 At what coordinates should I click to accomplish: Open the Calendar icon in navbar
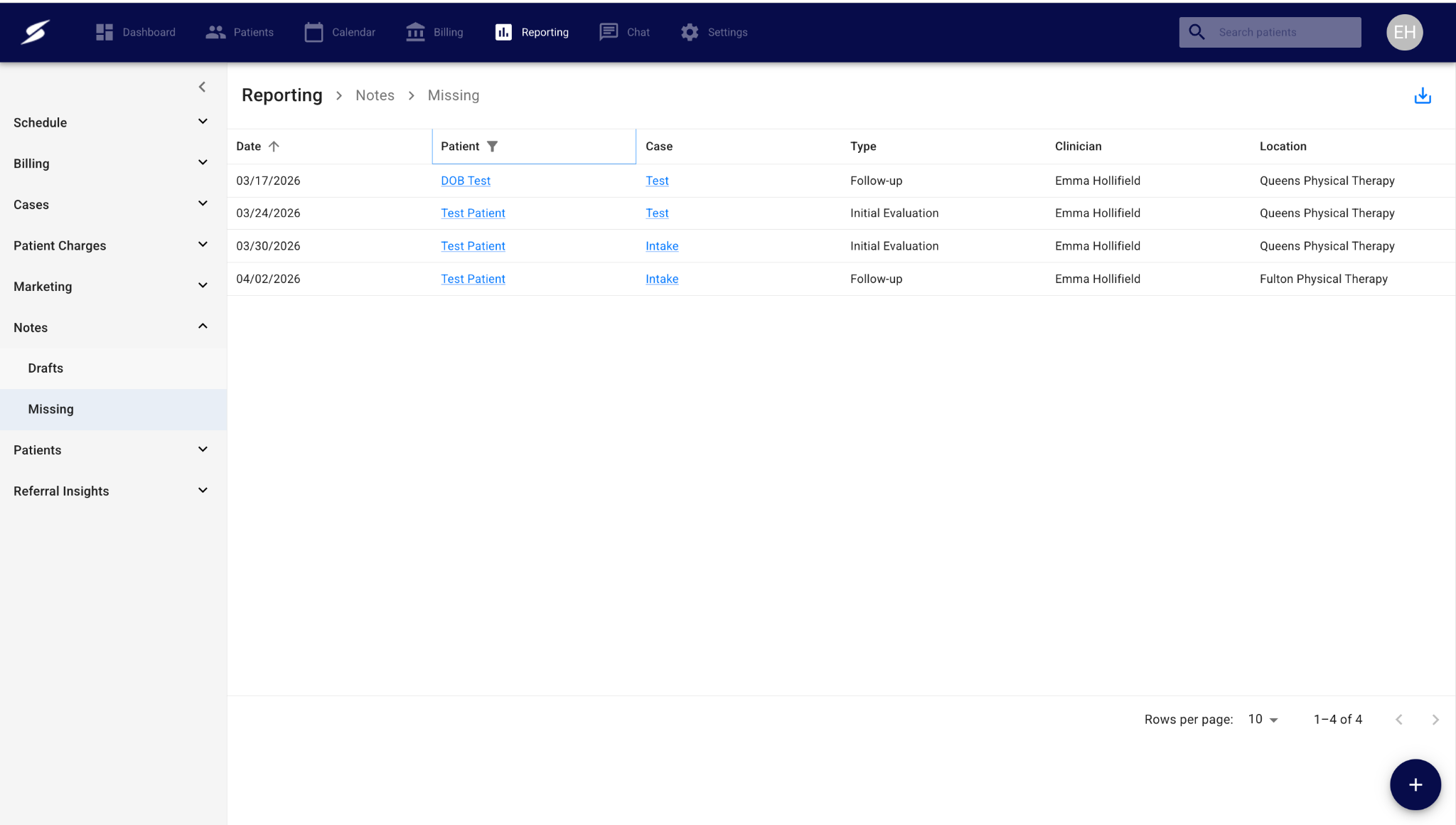[x=314, y=32]
